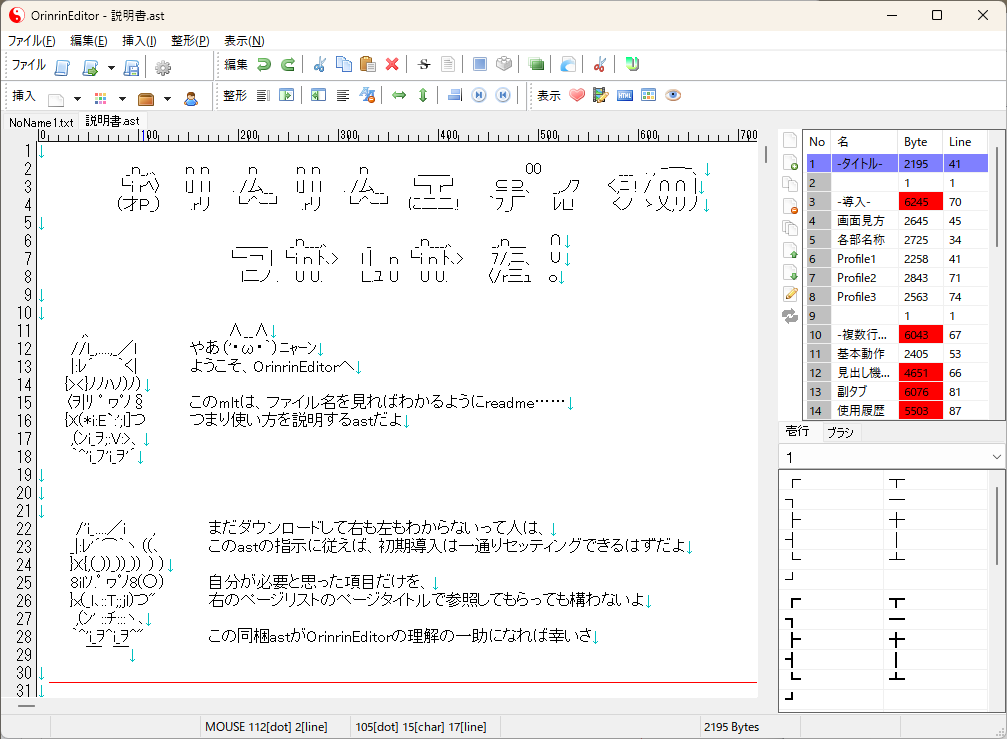Select the Profile2 page row
1007x739 pixels.
coord(897,277)
